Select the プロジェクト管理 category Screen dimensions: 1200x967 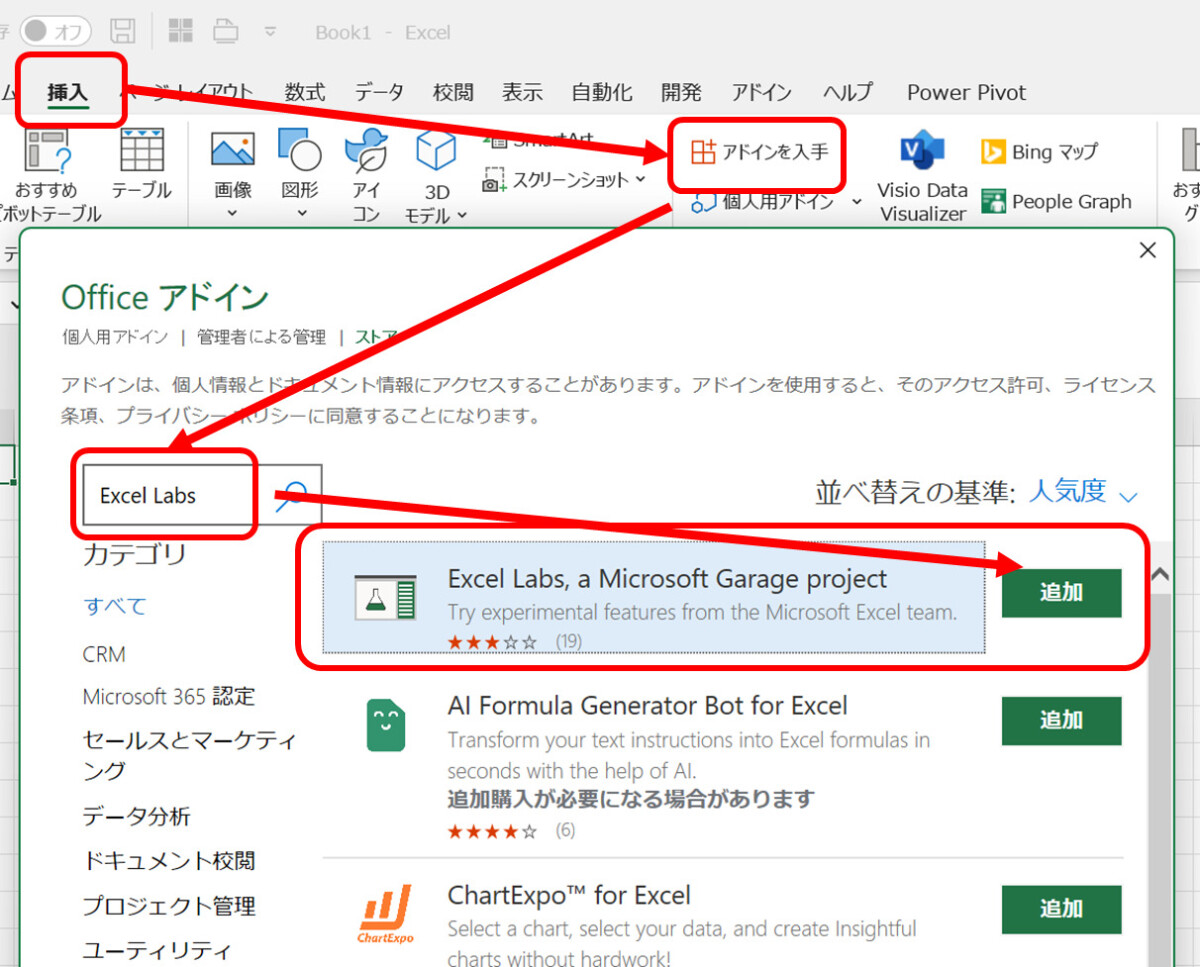click(169, 906)
